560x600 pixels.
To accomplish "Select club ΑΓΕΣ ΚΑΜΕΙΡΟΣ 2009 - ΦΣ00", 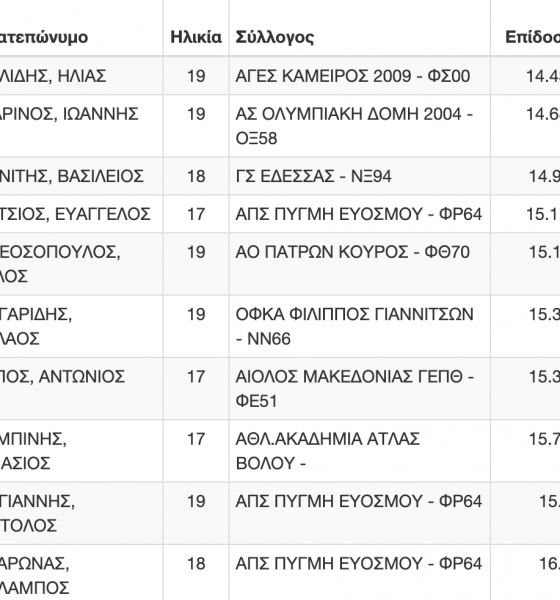I will [x=353, y=76].
